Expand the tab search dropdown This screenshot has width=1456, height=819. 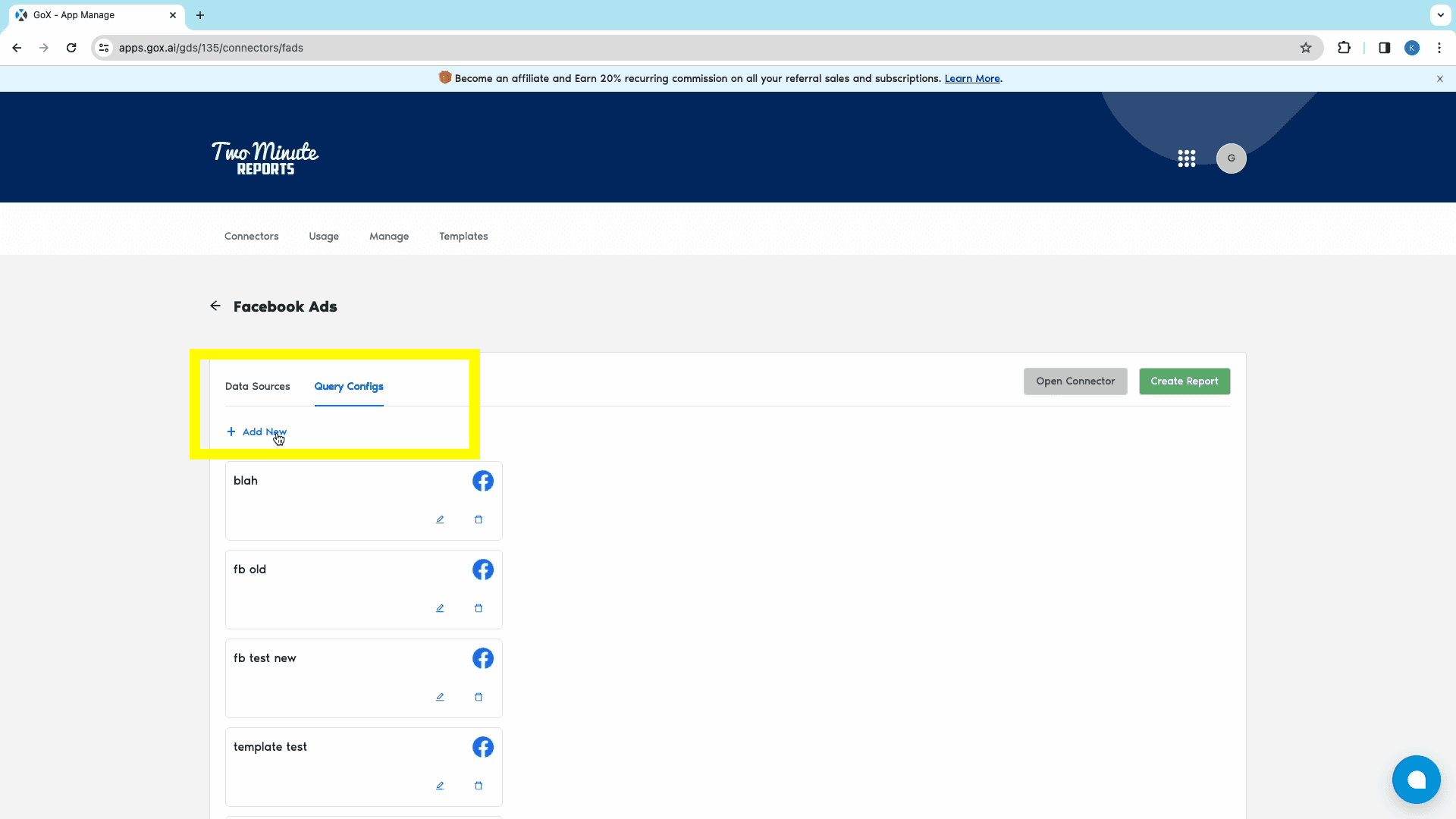coord(1440,15)
